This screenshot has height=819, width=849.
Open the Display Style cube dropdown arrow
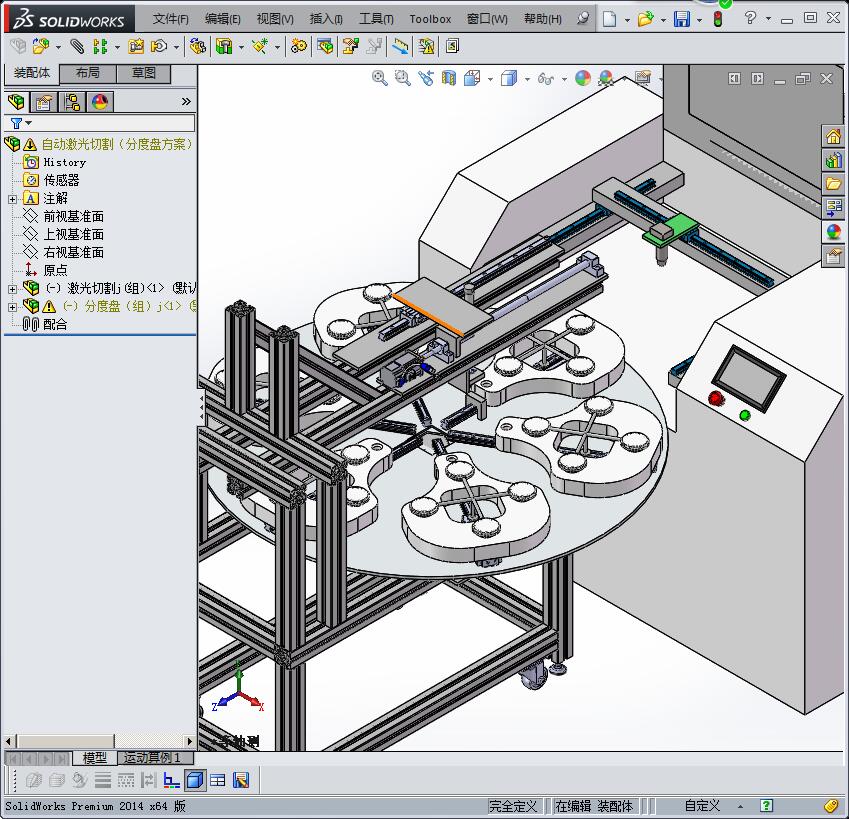click(527, 80)
